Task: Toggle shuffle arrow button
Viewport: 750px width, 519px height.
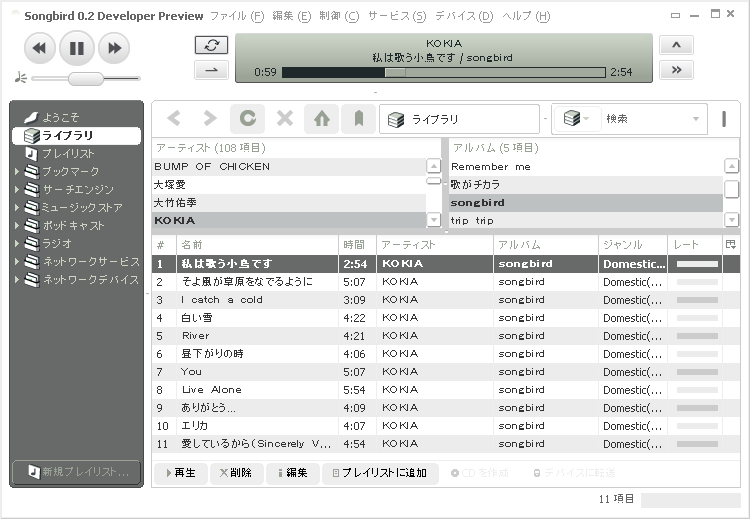Action: (211, 70)
